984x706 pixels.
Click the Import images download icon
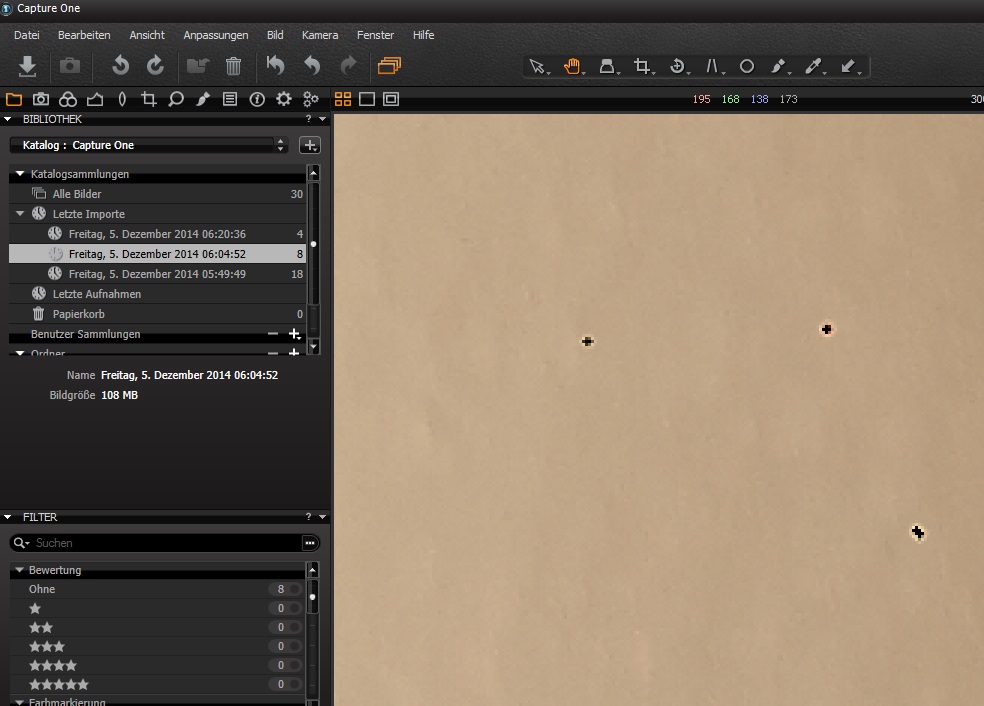tap(28, 66)
